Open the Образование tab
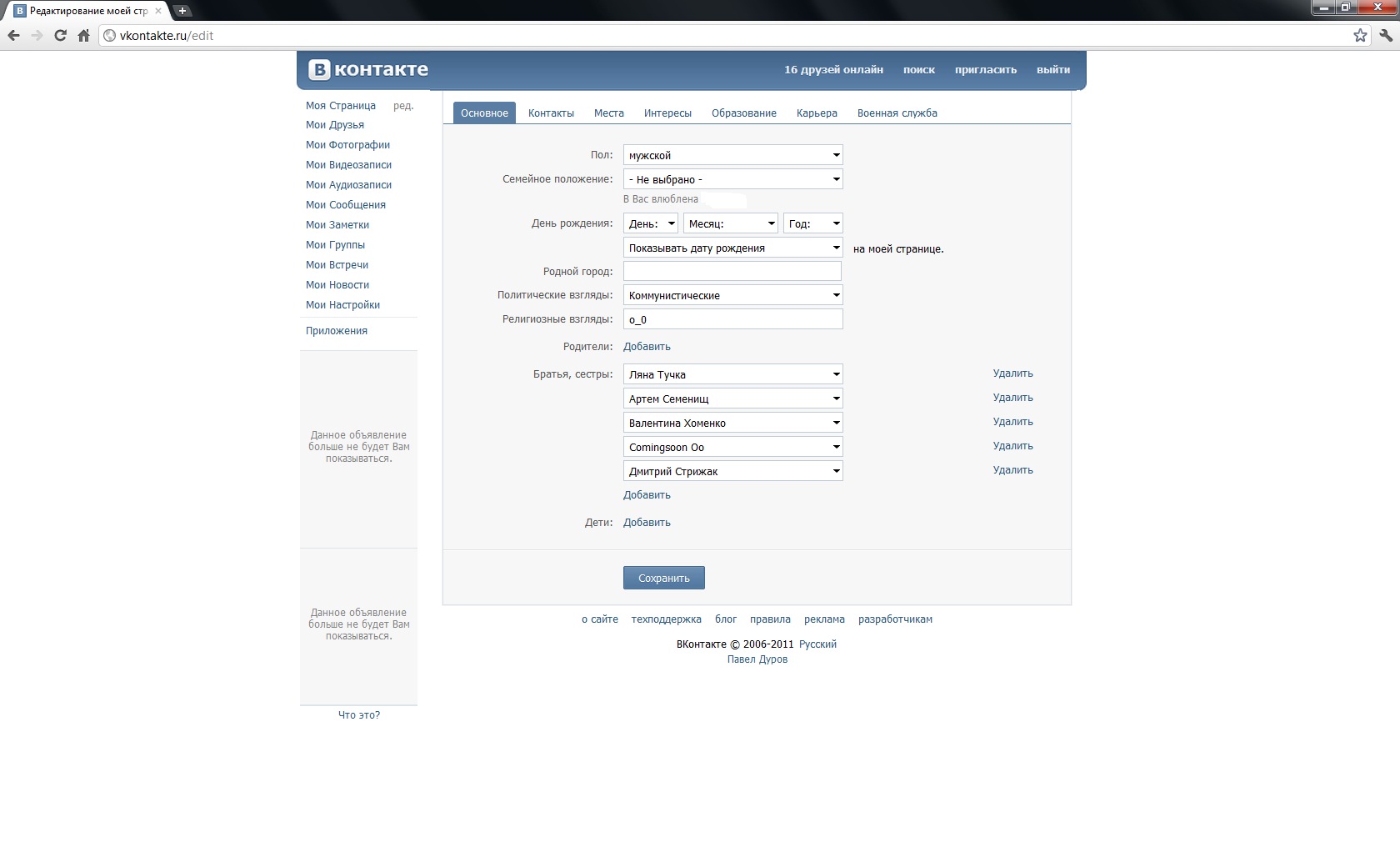 [743, 113]
